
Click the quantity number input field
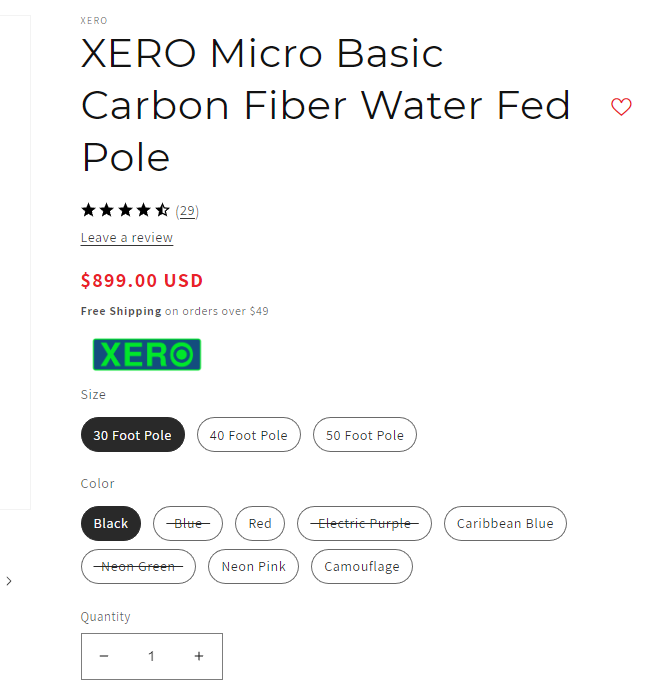coord(152,656)
